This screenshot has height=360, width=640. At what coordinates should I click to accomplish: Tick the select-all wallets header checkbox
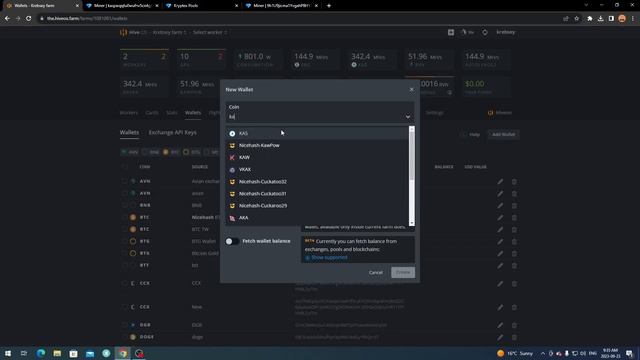[125, 167]
